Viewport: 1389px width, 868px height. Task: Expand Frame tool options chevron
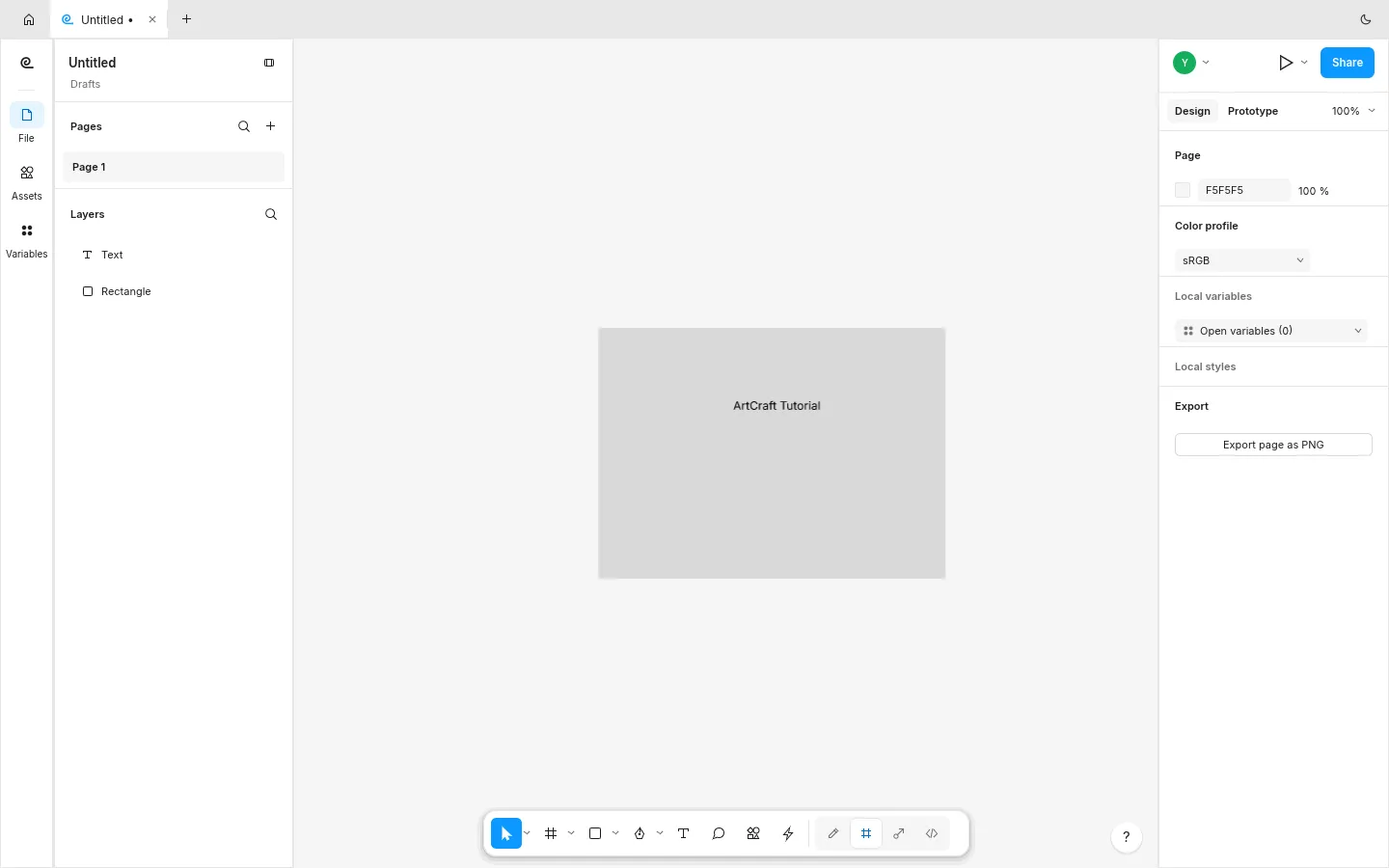pos(572,833)
